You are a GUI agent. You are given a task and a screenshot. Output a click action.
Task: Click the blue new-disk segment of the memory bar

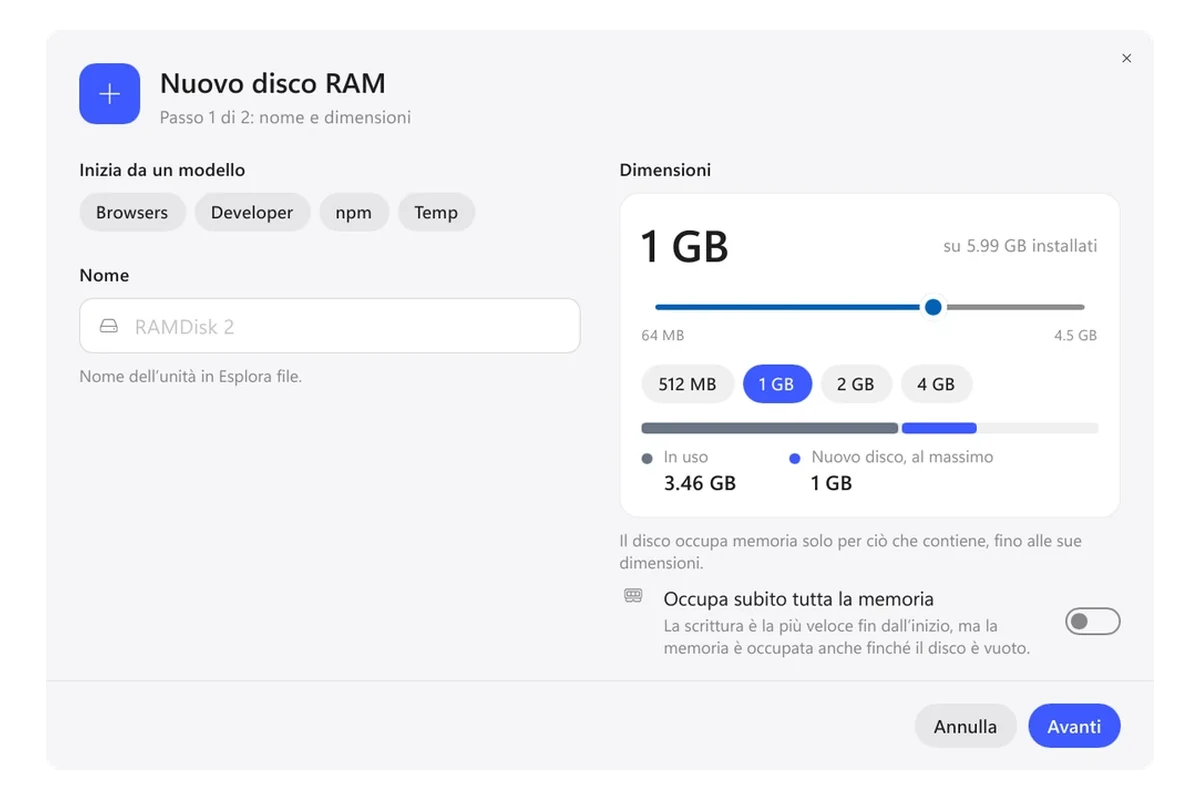click(939, 428)
